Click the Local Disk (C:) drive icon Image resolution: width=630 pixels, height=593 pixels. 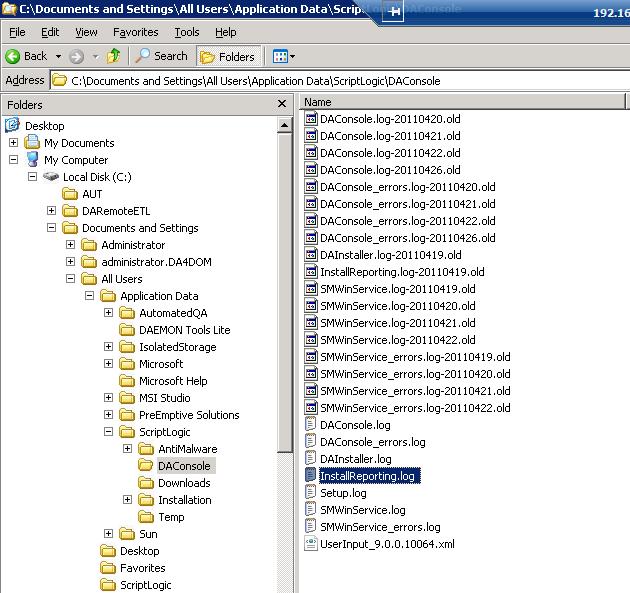50,177
